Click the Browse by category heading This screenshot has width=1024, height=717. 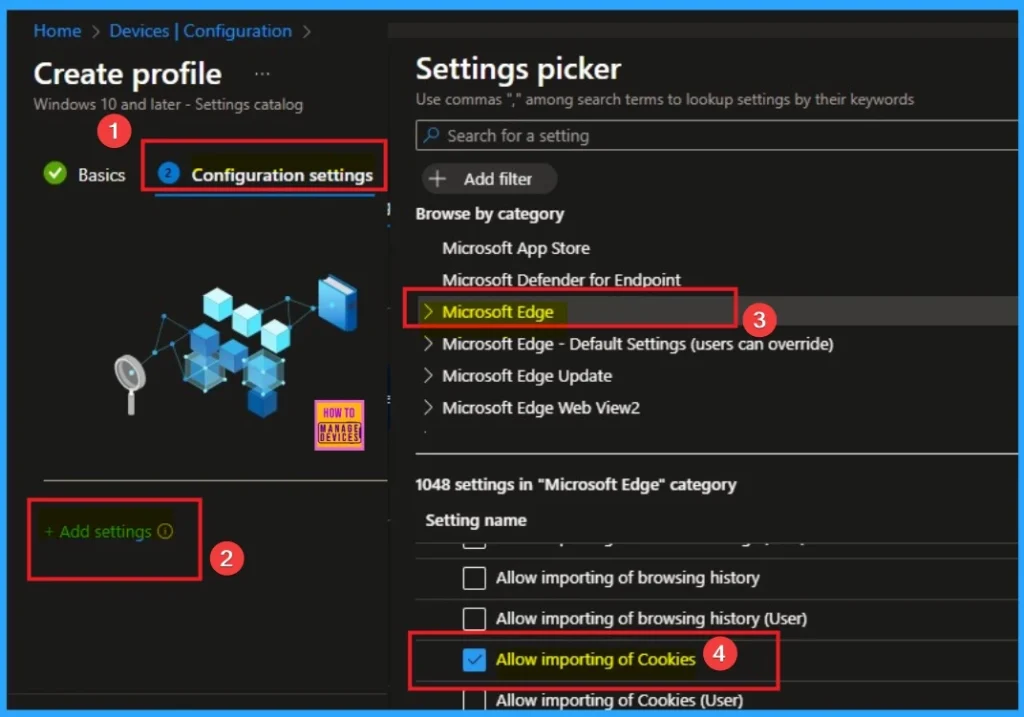(x=489, y=214)
